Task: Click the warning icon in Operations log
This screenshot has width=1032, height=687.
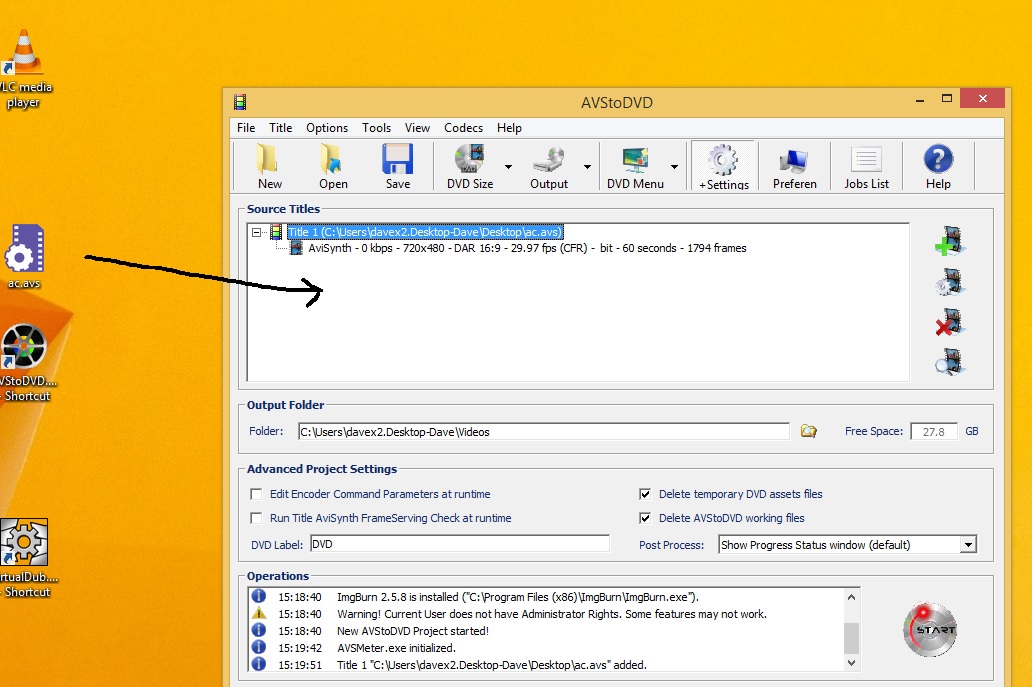Action: (259, 613)
